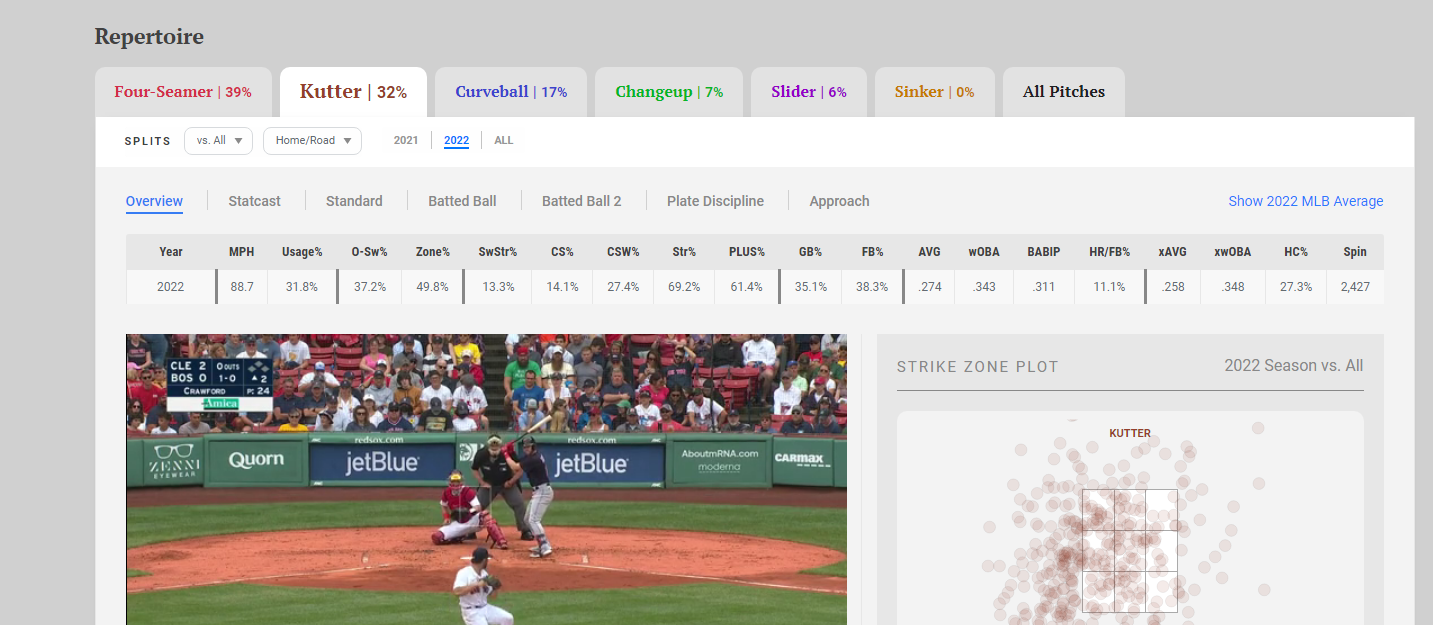The height and width of the screenshot is (625, 1433).
Task: Click the xwOBA column header
Action: click(x=1233, y=252)
